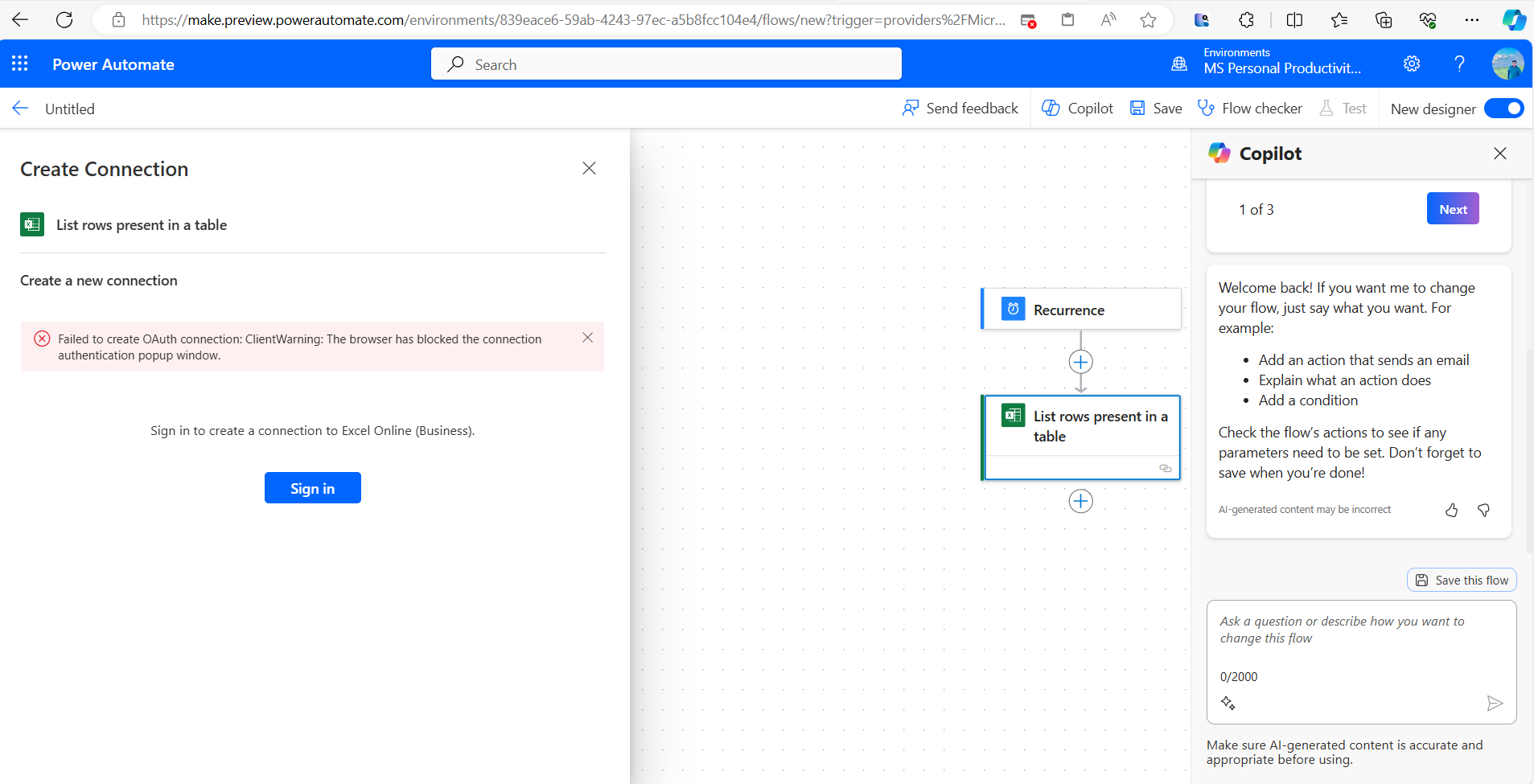Give thumbs down to Copilot response
Screen dimensions: 1534x784
pyautogui.click(x=1484, y=510)
